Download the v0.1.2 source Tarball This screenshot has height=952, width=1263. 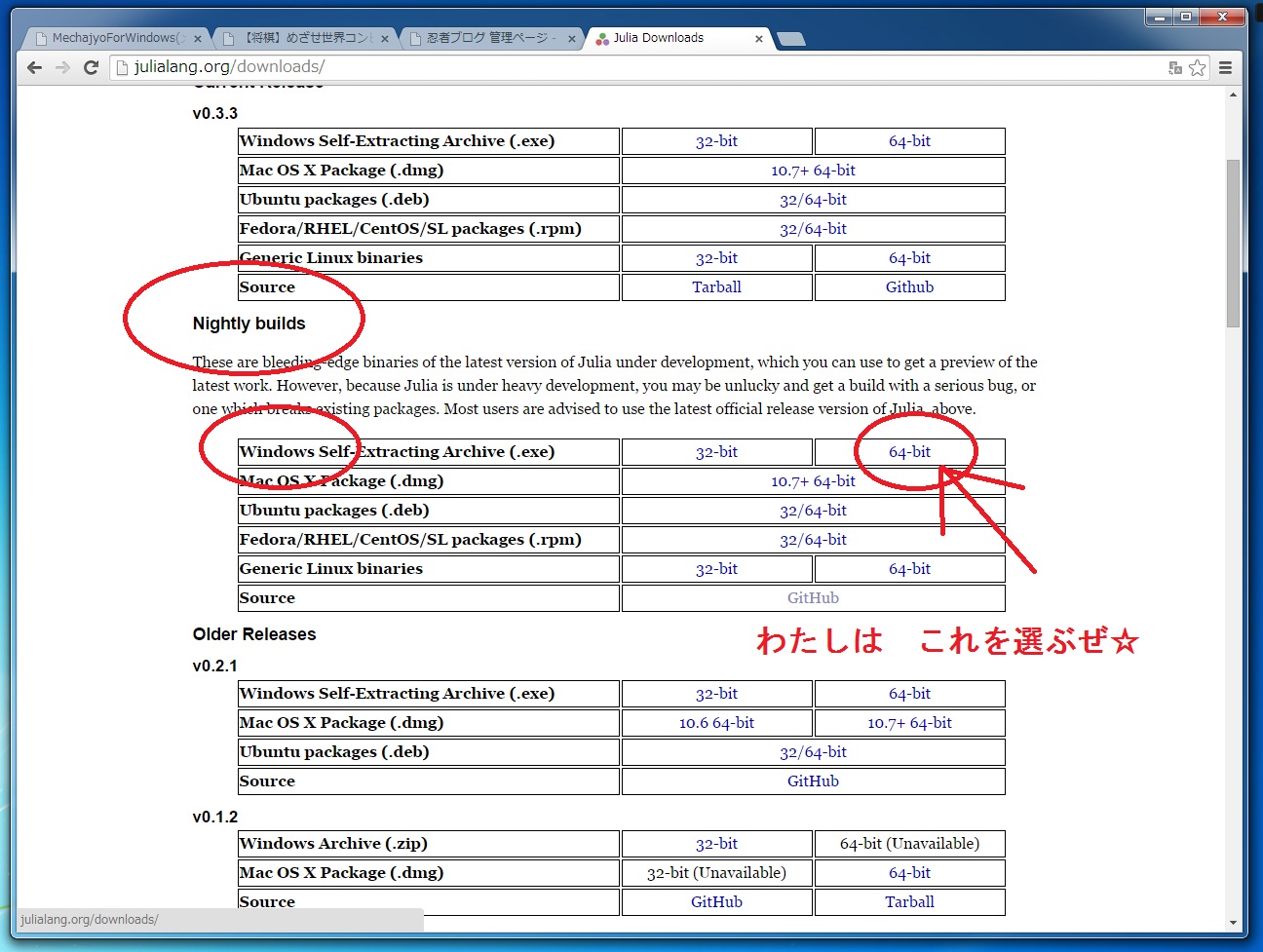[x=909, y=902]
